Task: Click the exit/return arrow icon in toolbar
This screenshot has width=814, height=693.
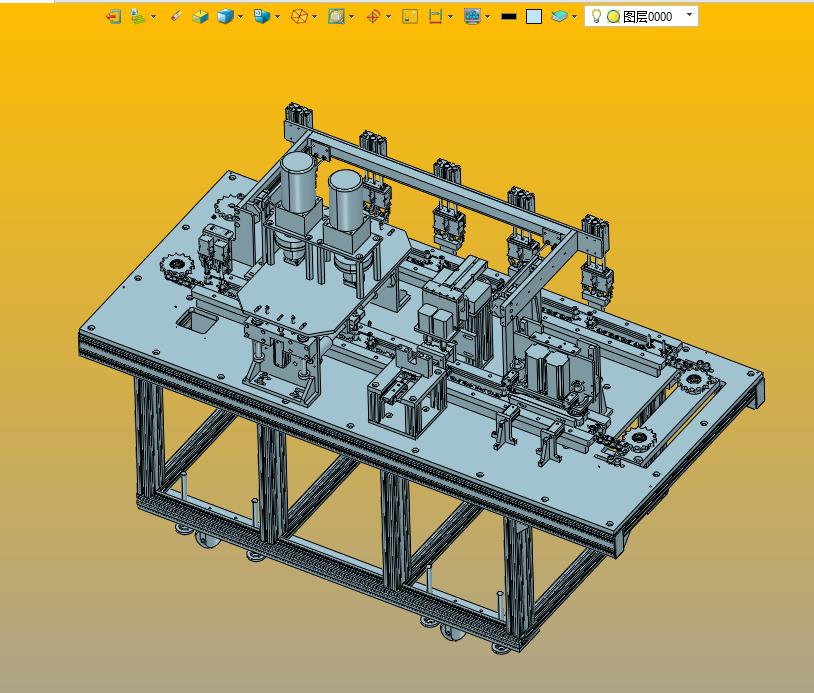Action: (114, 17)
